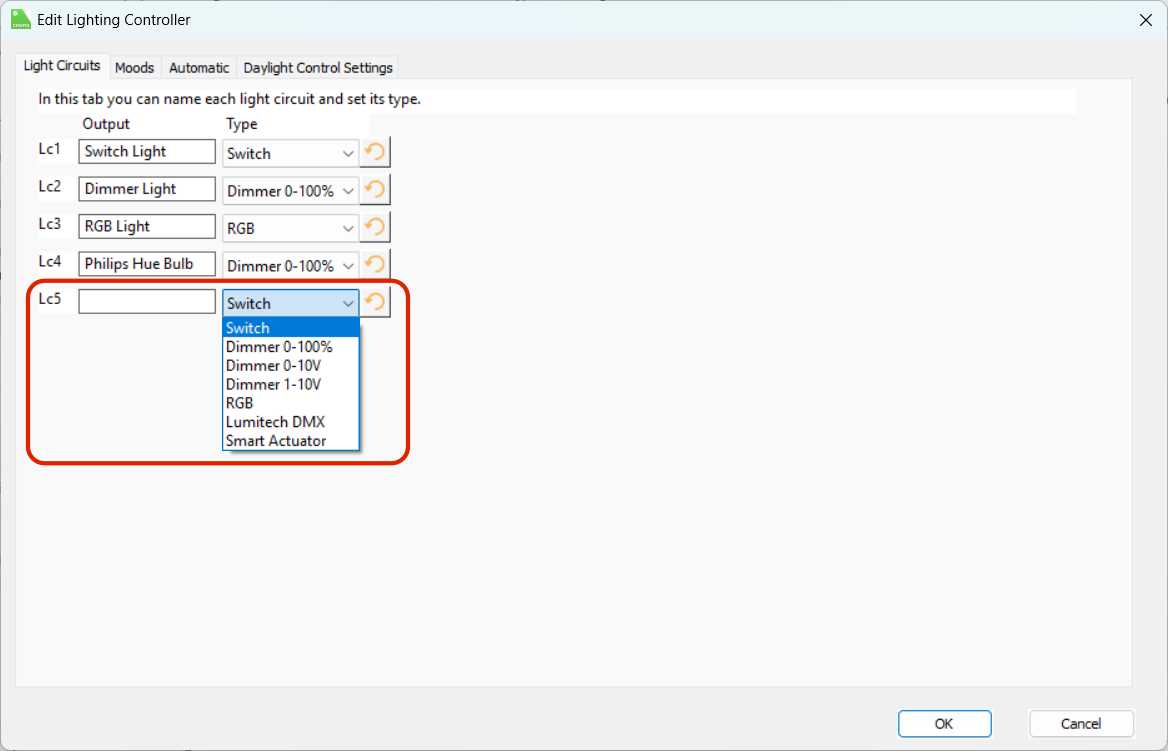Go to the Automatic tab
Screen dimensions: 1168x751
(x=199, y=68)
